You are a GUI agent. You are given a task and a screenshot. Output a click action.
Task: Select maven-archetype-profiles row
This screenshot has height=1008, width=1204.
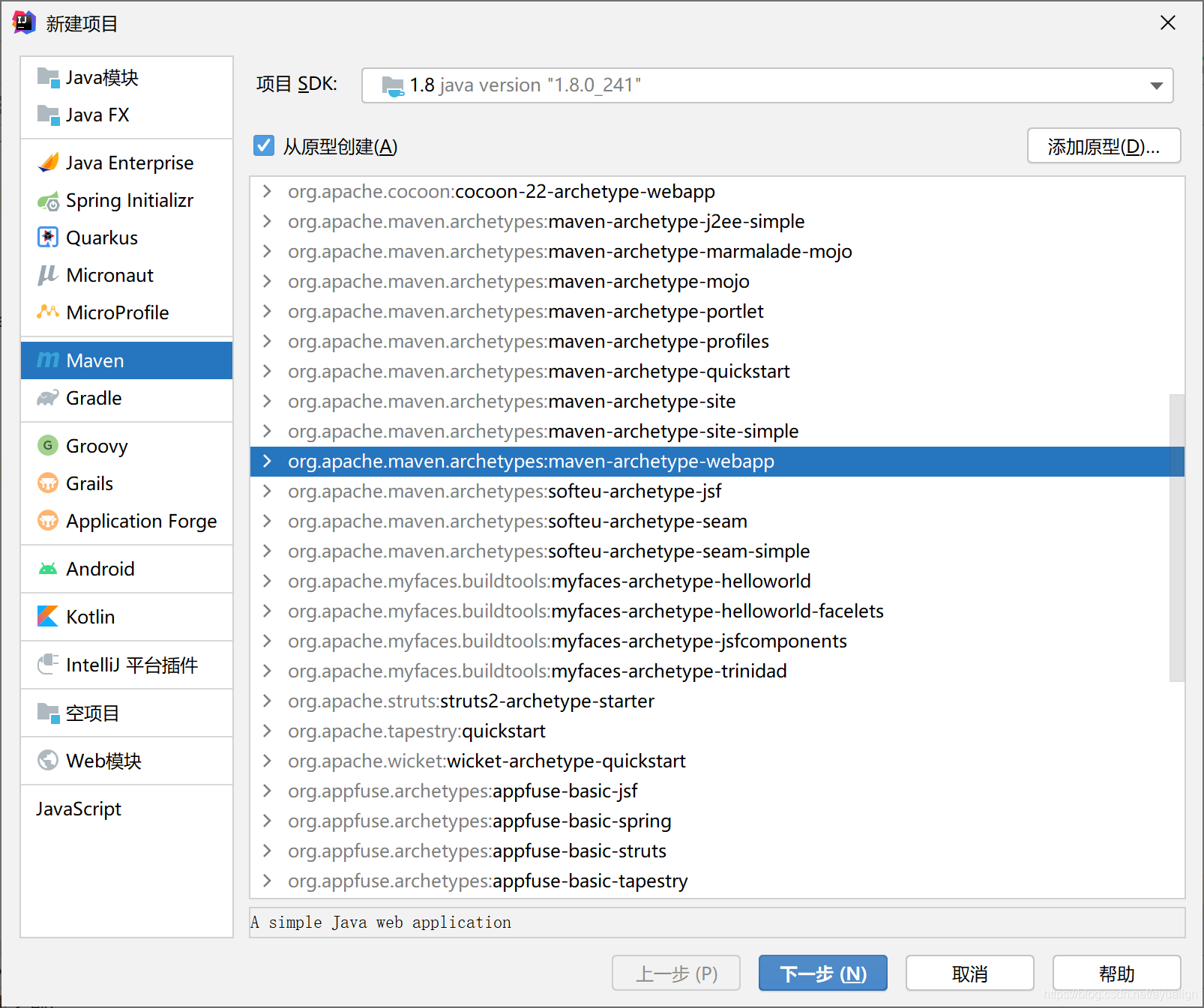pyautogui.click(x=717, y=341)
